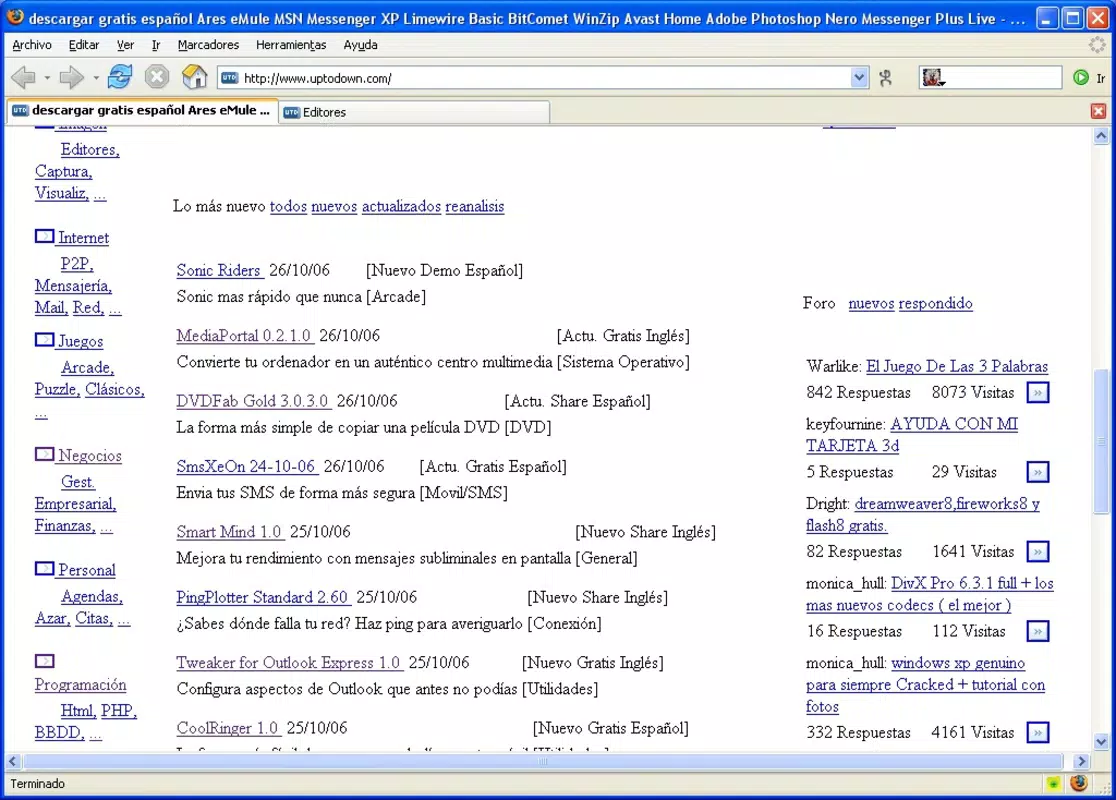The image size is (1116, 800).
Task: Click the Programación category folder icon
Action: tap(44, 661)
